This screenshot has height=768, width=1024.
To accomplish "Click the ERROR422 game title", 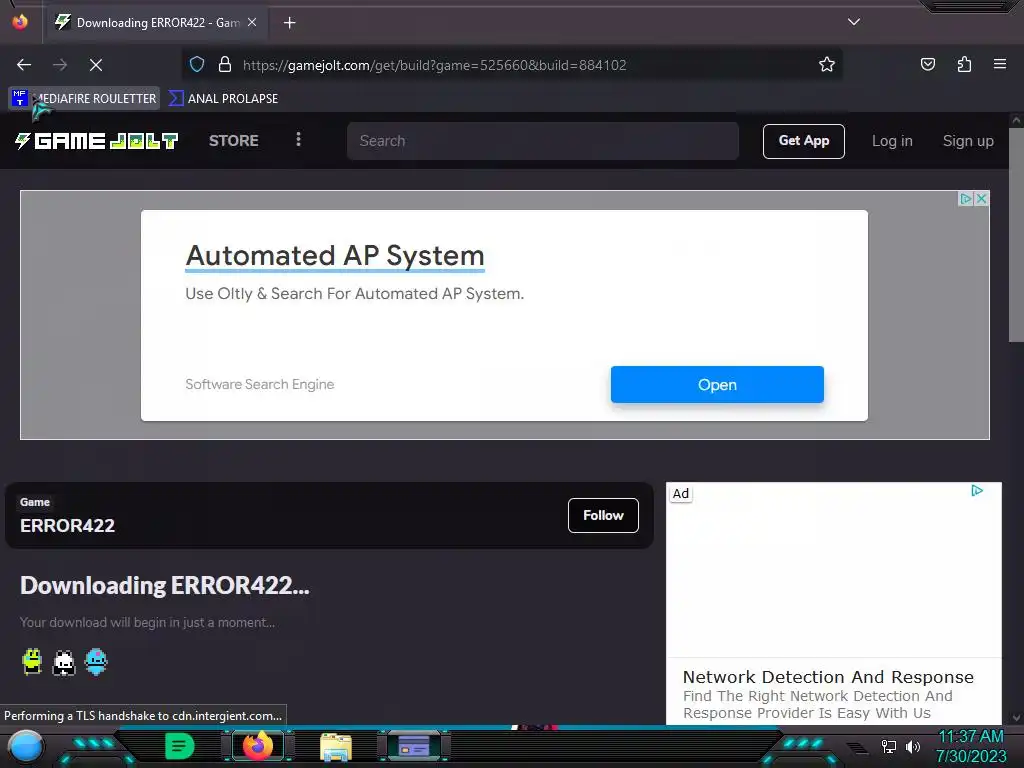I will 67,525.
